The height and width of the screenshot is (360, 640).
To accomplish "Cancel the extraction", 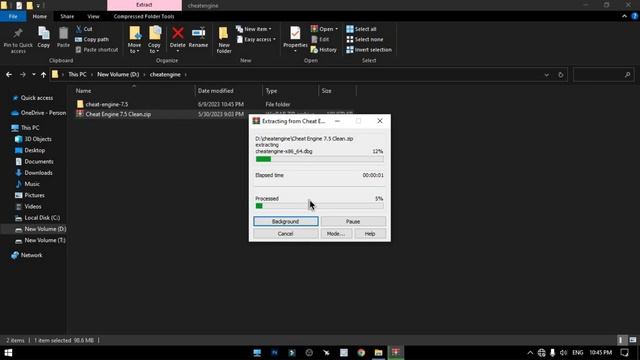I will [286, 234].
